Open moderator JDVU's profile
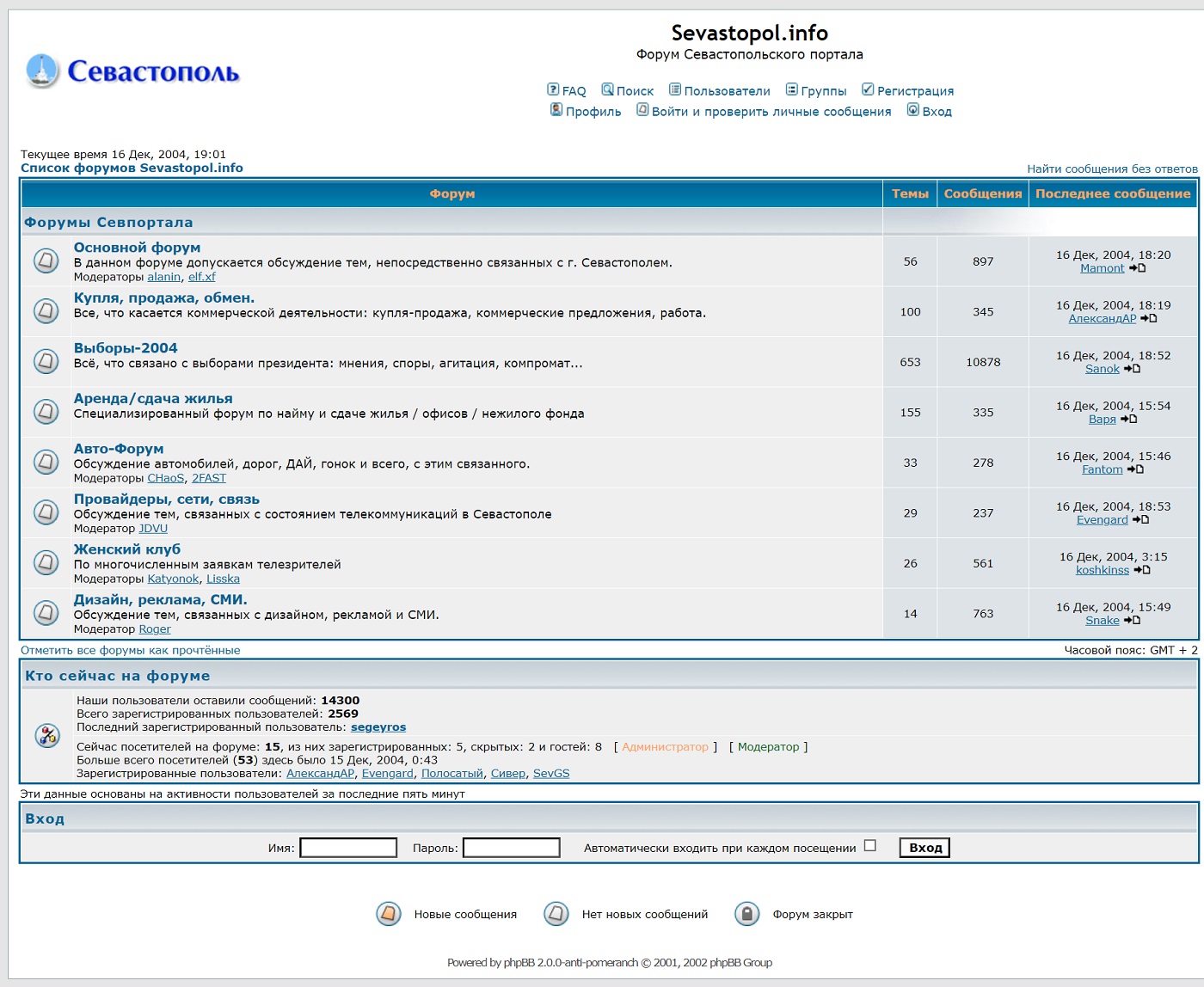This screenshot has height=987, width=1204. (153, 529)
